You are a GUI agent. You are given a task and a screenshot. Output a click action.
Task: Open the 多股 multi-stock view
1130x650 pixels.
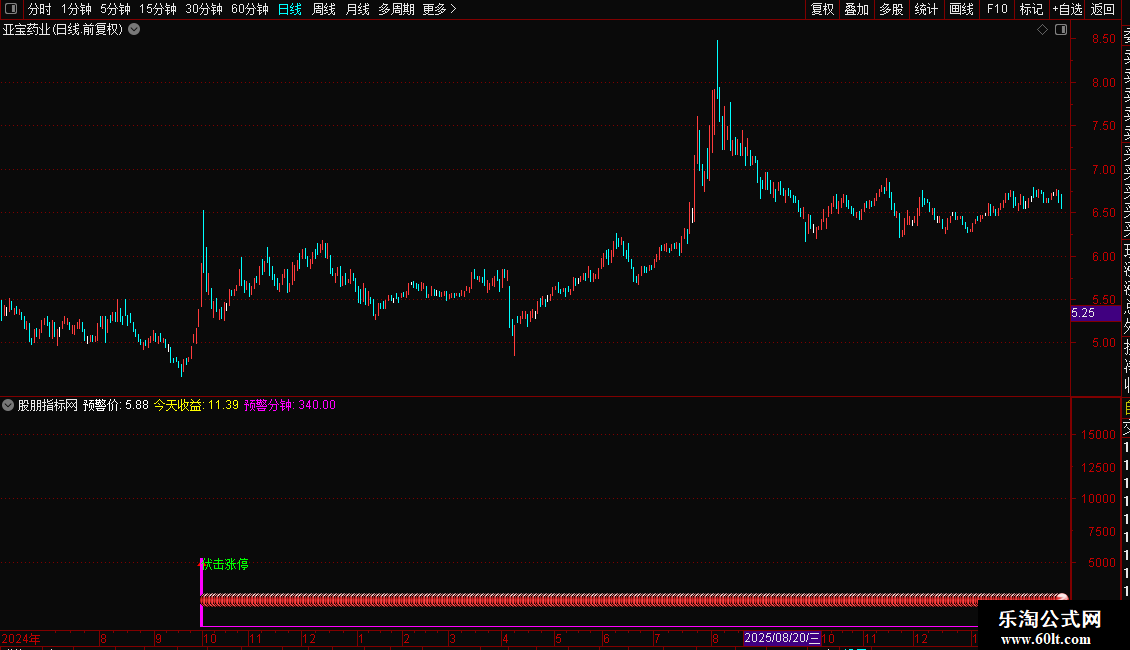pyautogui.click(x=891, y=9)
